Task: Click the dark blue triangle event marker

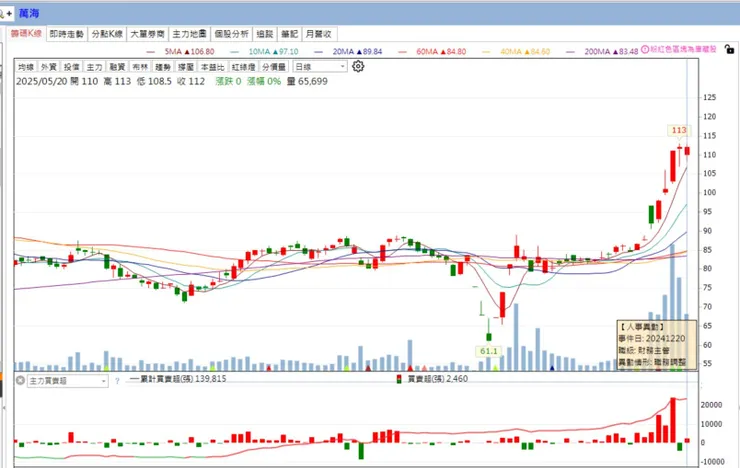Action: coord(552,368)
